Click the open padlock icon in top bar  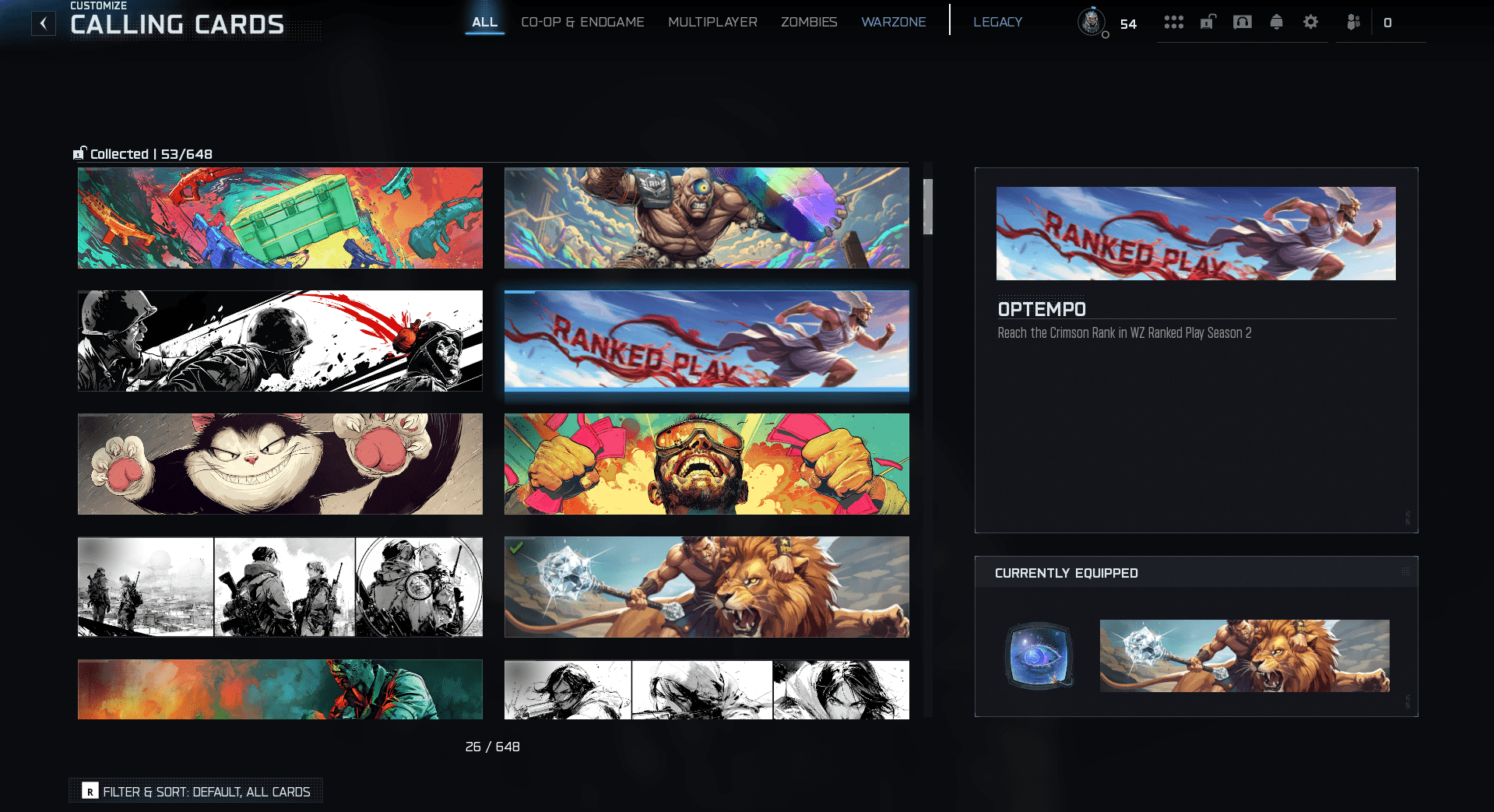tap(1208, 23)
